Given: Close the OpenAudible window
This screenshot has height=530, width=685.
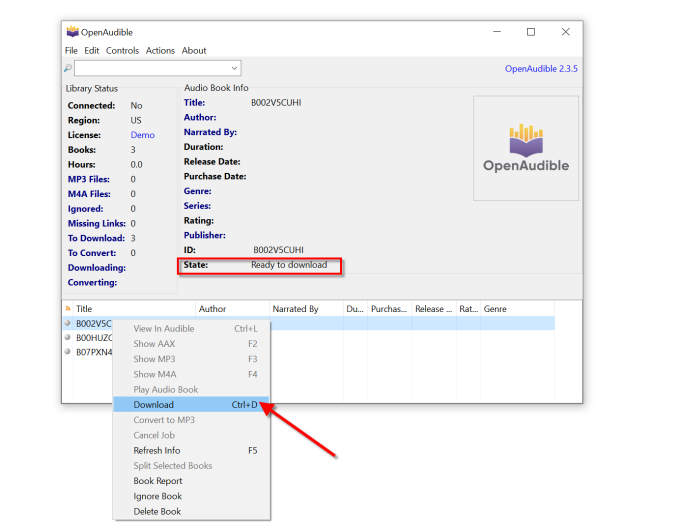Looking at the screenshot, I should 565,32.
